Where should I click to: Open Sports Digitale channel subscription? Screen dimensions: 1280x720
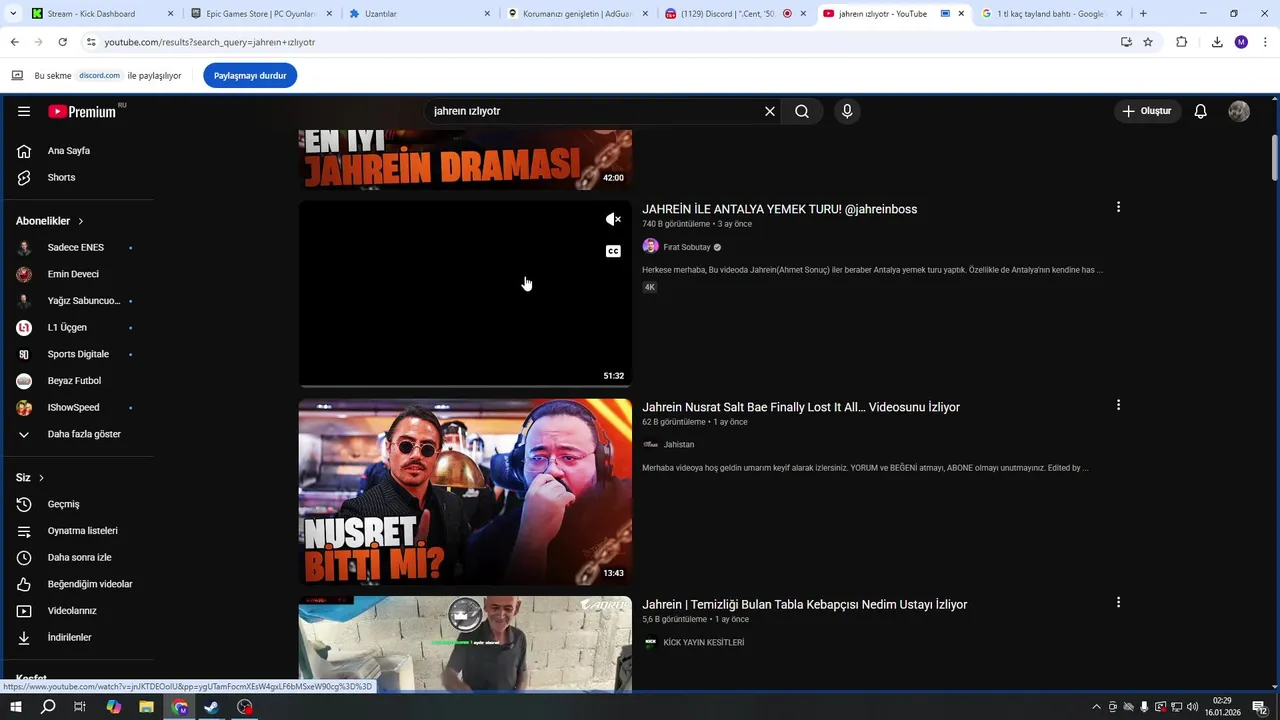coord(78,354)
